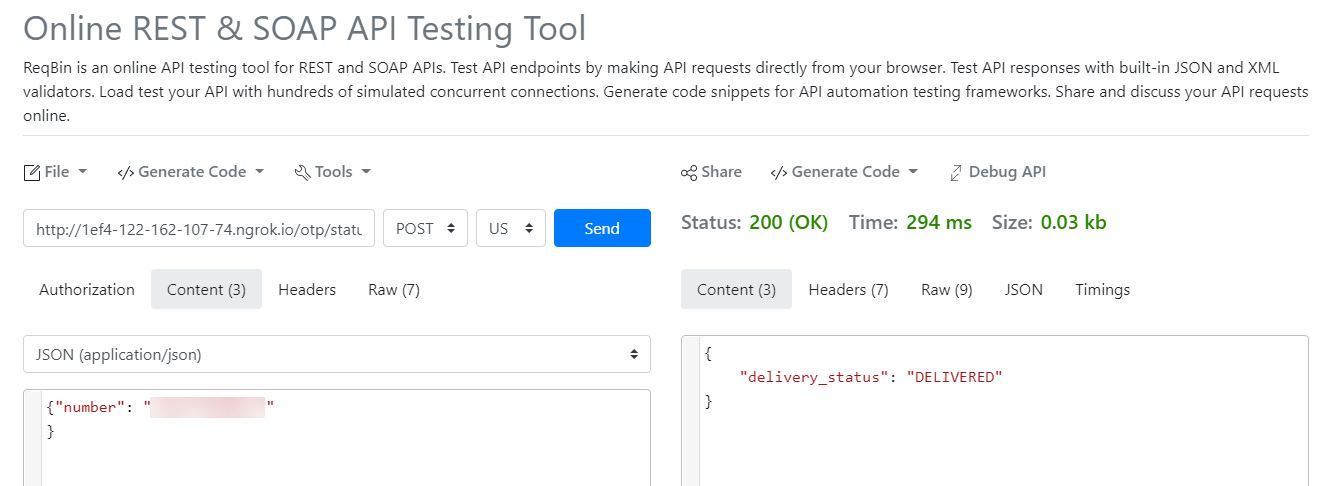Click the "DELIVERED" value in response

tap(954, 377)
